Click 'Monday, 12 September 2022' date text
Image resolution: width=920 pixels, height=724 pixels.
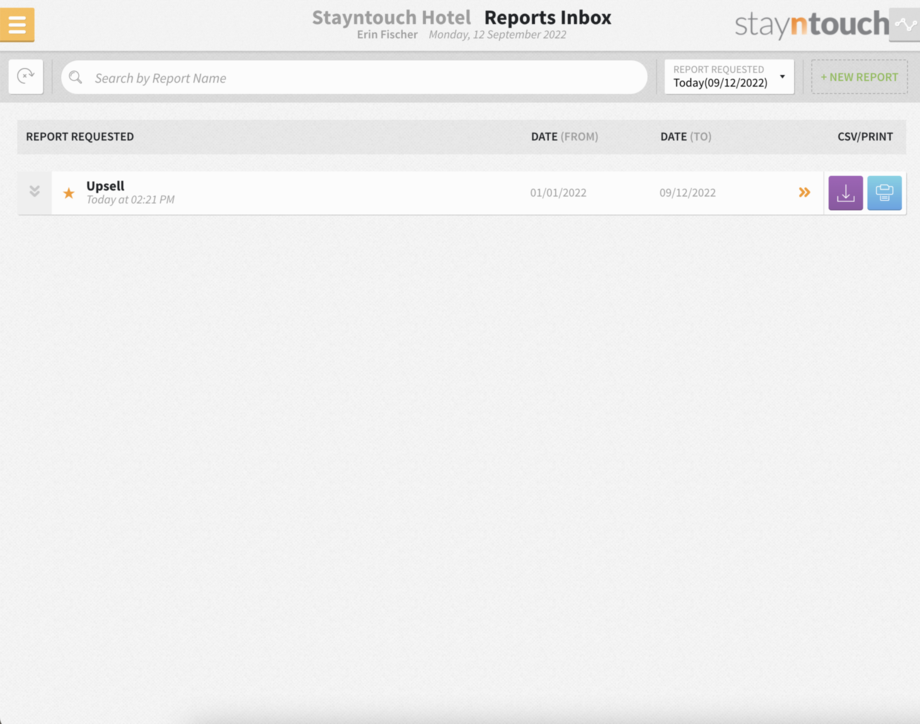pyautogui.click(x=498, y=35)
